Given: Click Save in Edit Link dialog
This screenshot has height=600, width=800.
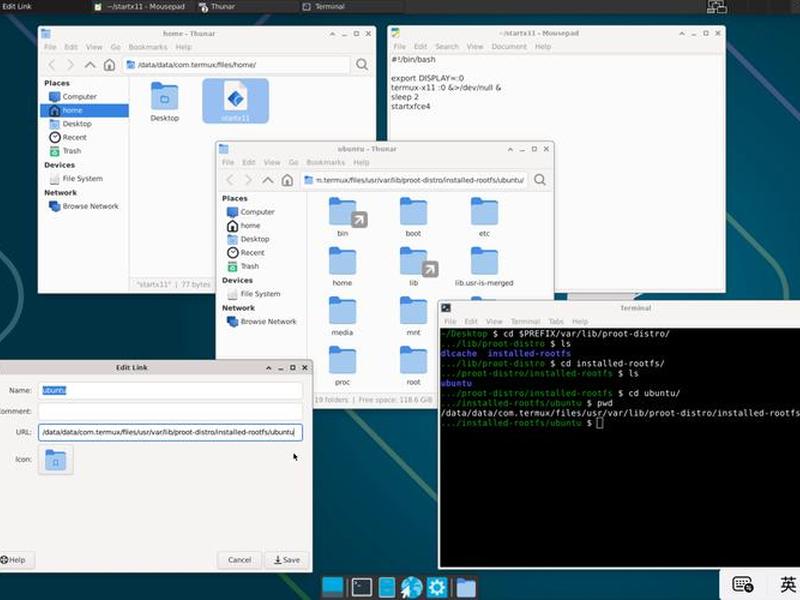Looking at the screenshot, I should (x=286, y=560).
